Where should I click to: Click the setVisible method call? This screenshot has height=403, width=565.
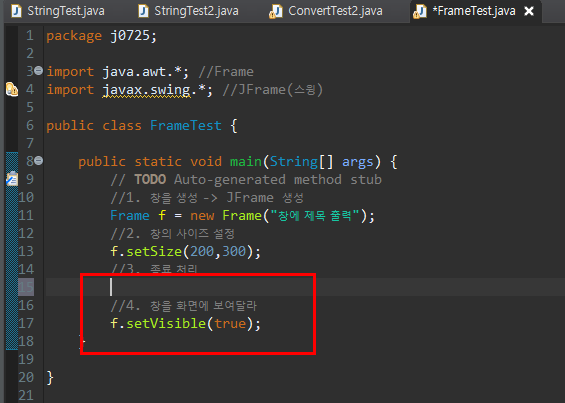click(166, 323)
